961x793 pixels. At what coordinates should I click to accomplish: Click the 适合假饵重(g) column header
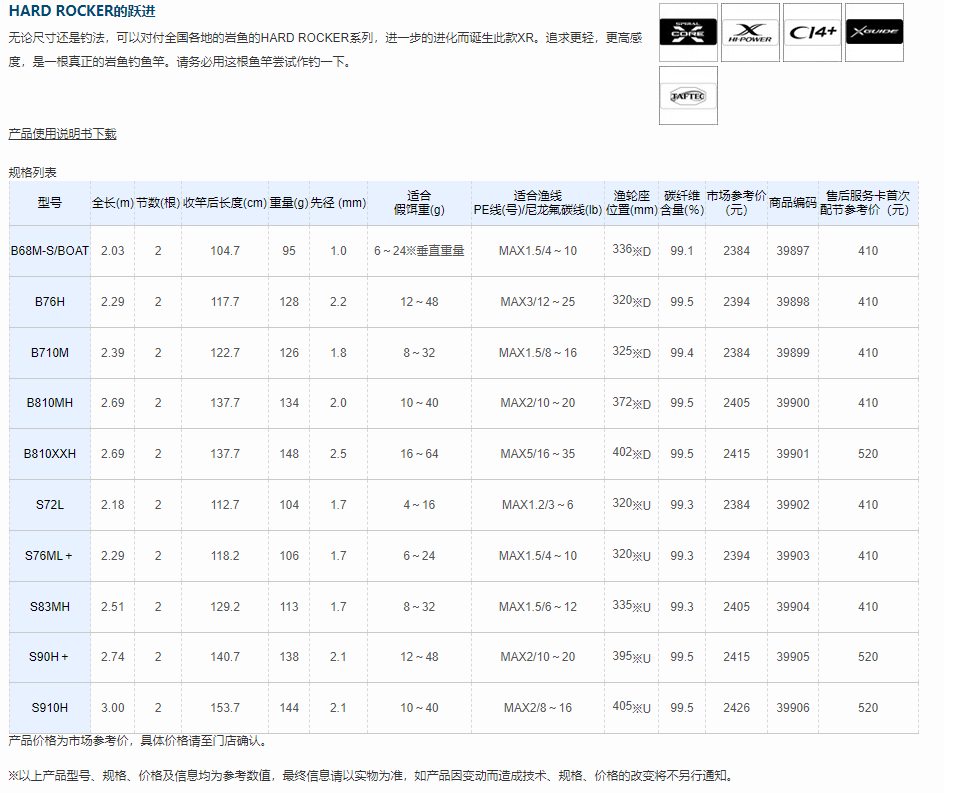(419, 203)
